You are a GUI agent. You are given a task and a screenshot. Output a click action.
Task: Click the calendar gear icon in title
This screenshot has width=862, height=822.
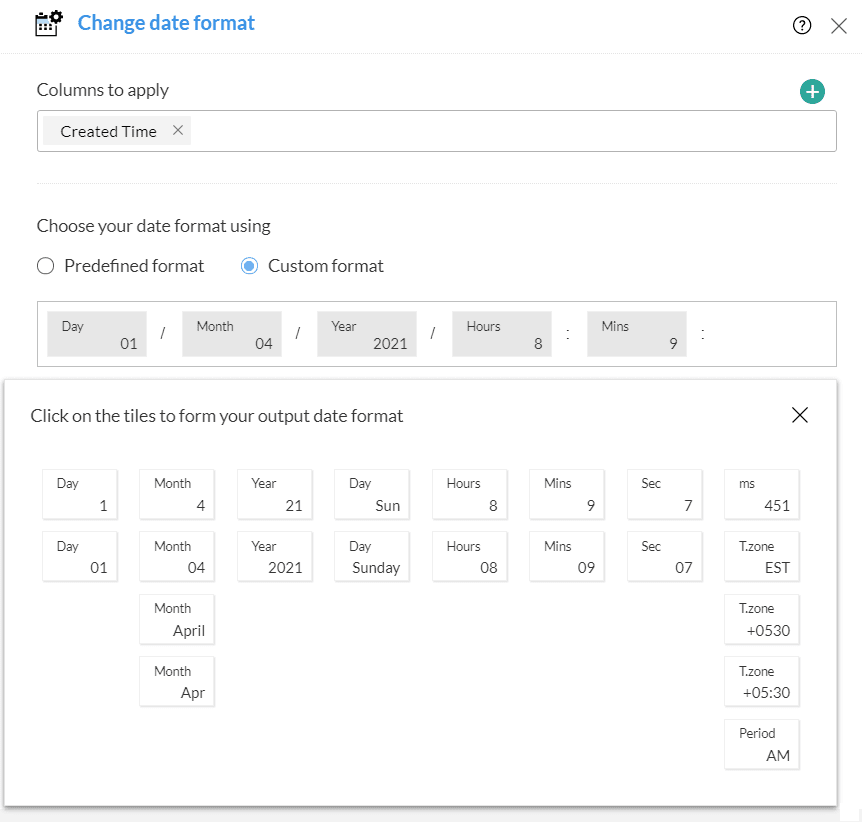coord(49,23)
